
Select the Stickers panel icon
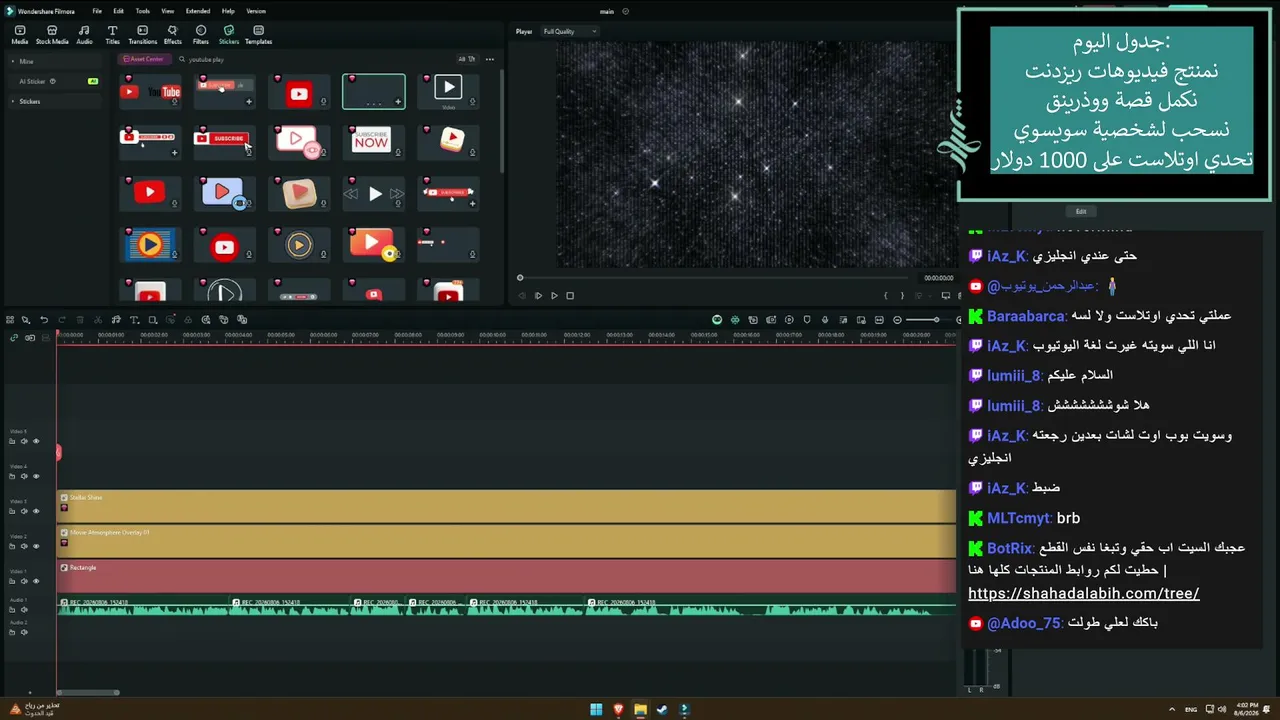229,35
